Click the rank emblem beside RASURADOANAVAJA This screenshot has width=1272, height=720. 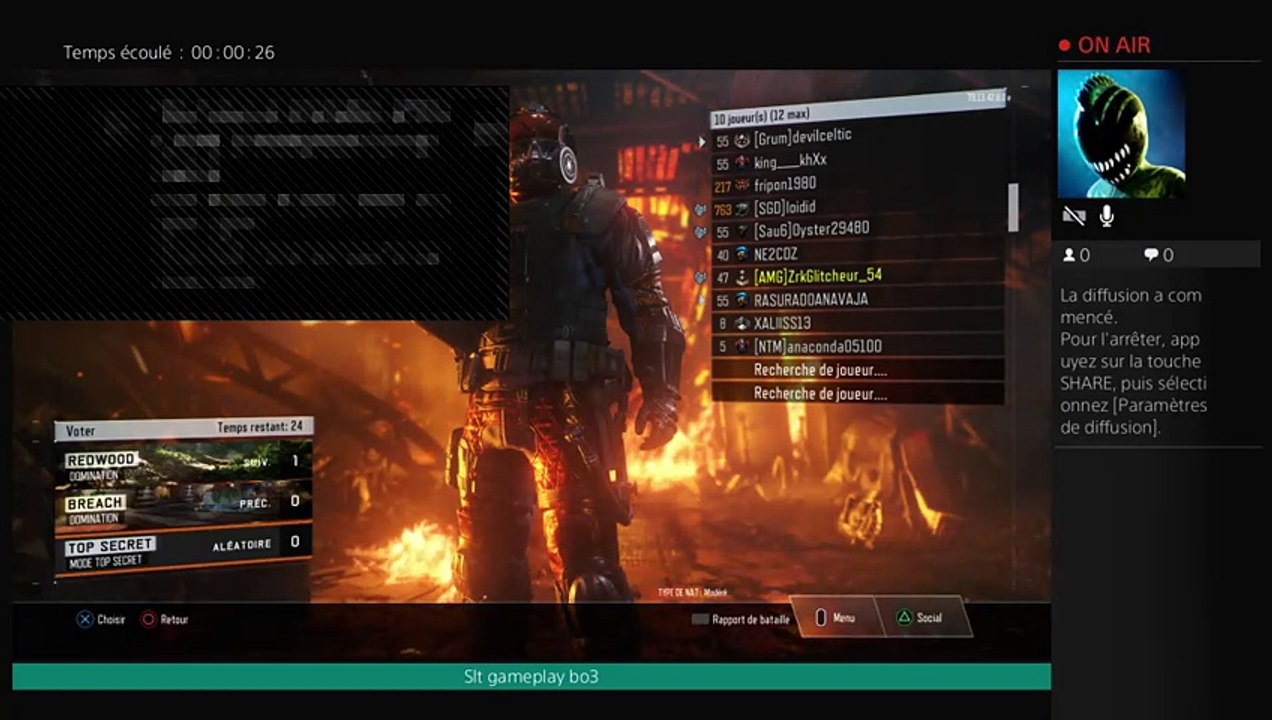pos(742,300)
